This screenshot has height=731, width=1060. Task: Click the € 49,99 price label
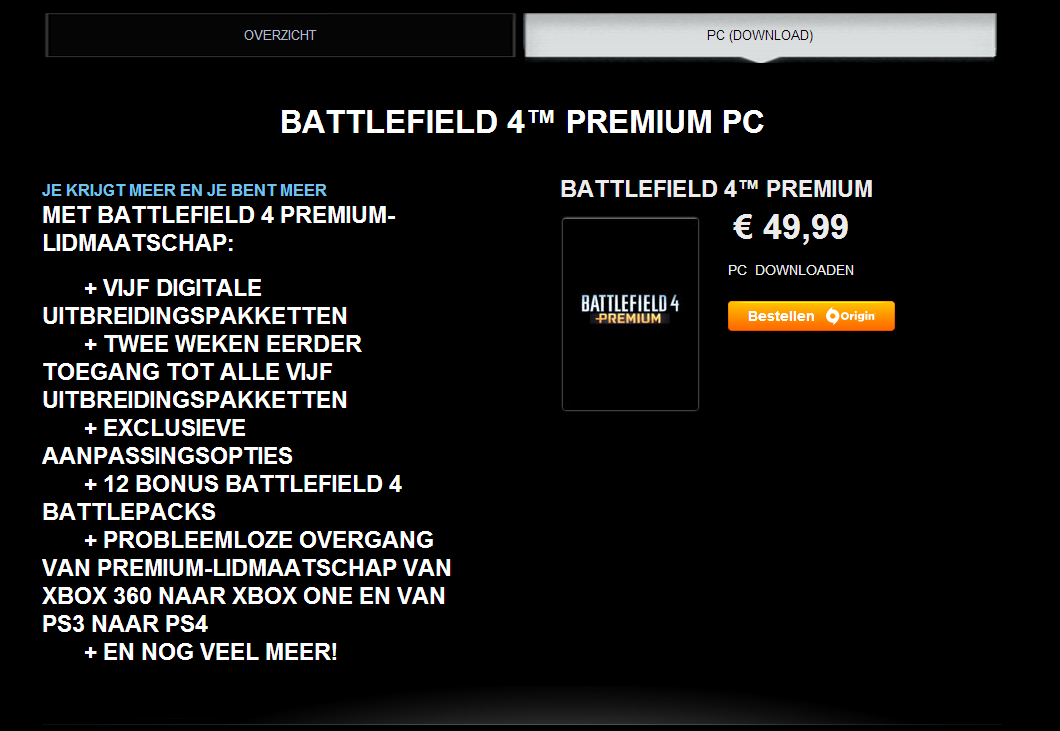click(790, 227)
